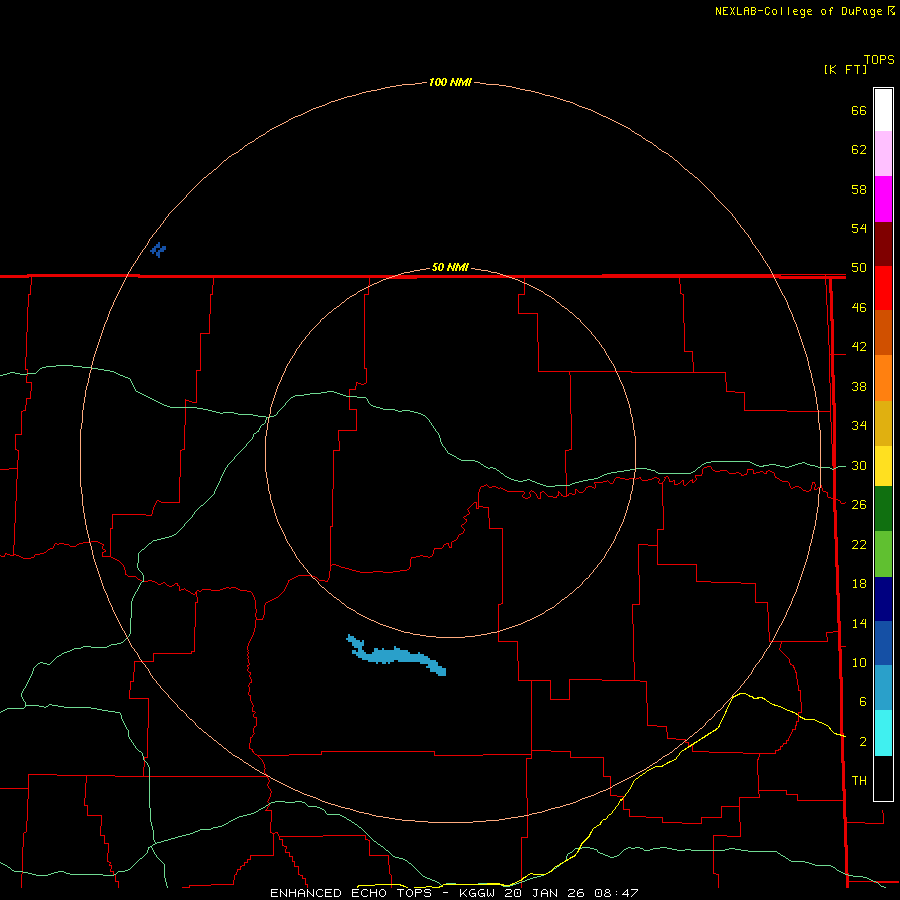The height and width of the screenshot is (900, 900).
Task: Click the legend value "46"
Action: pos(859,308)
